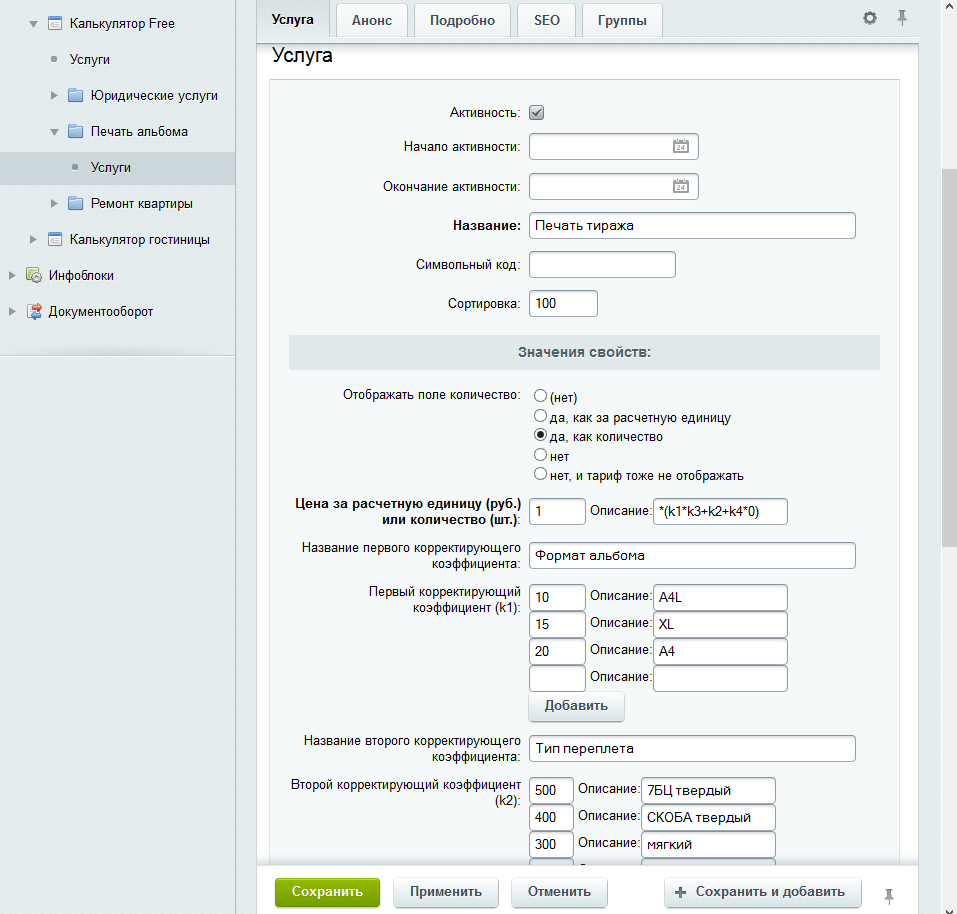
Task: Switch to the Услуга tab
Action: tap(292, 20)
